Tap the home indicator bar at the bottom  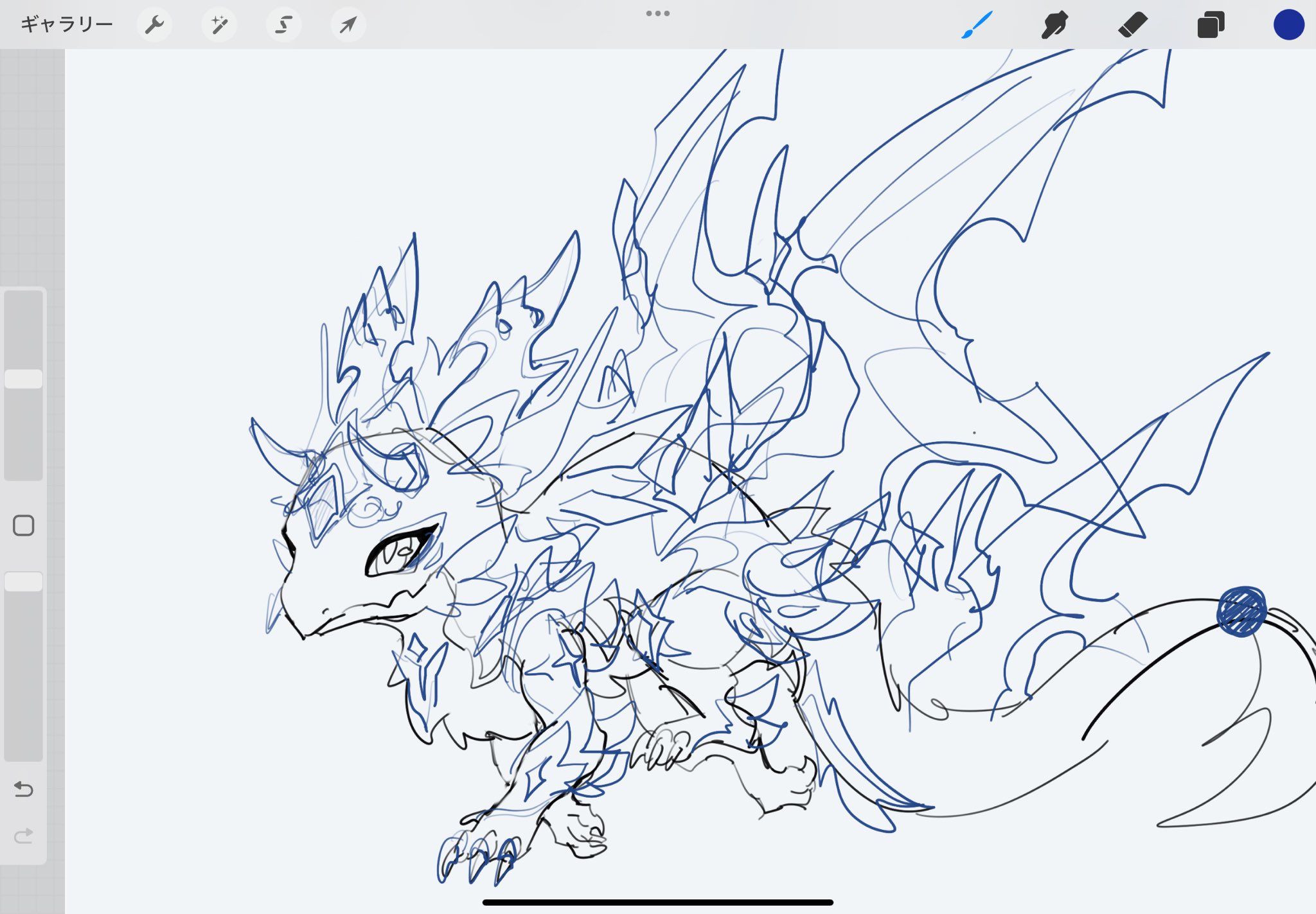pos(657,902)
